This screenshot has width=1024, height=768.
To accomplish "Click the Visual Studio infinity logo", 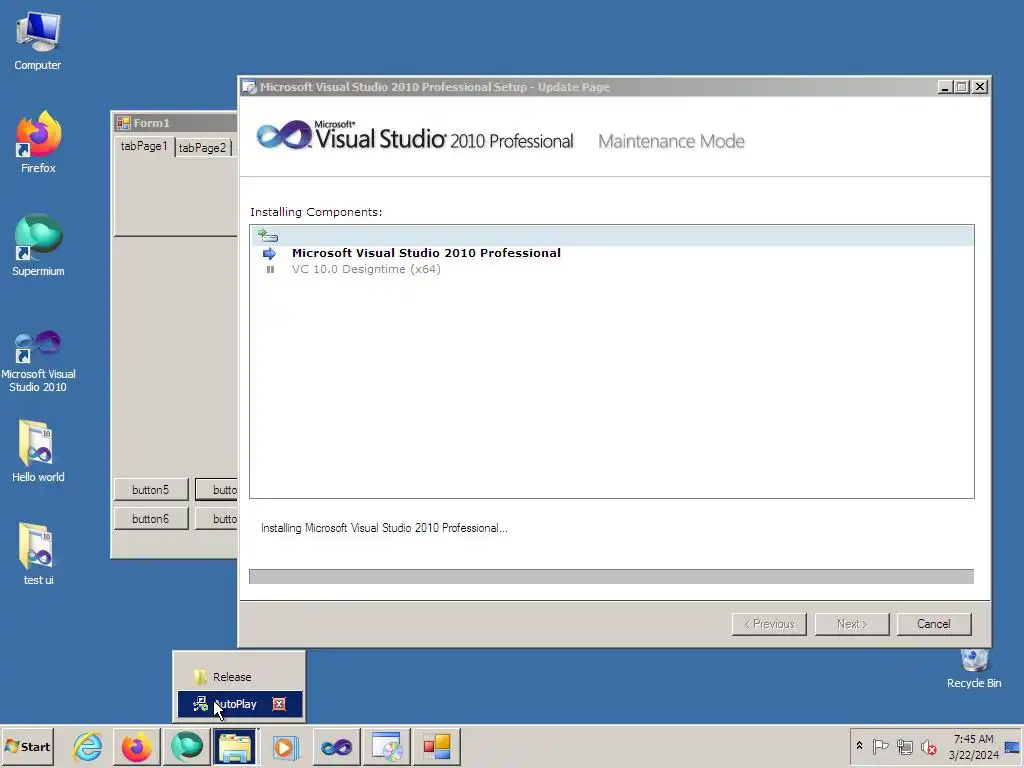I will point(285,135).
